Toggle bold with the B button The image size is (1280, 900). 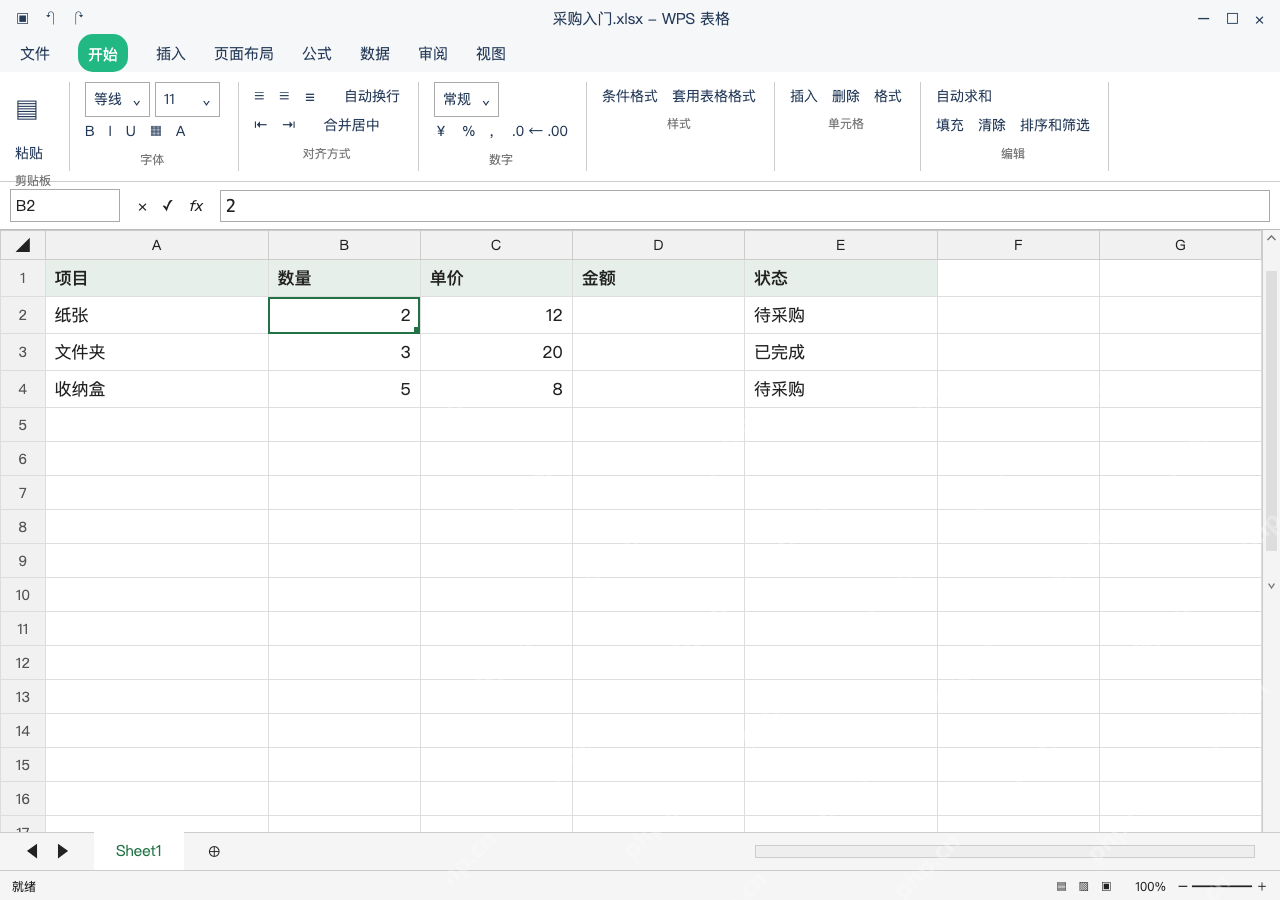pos(90,131)
